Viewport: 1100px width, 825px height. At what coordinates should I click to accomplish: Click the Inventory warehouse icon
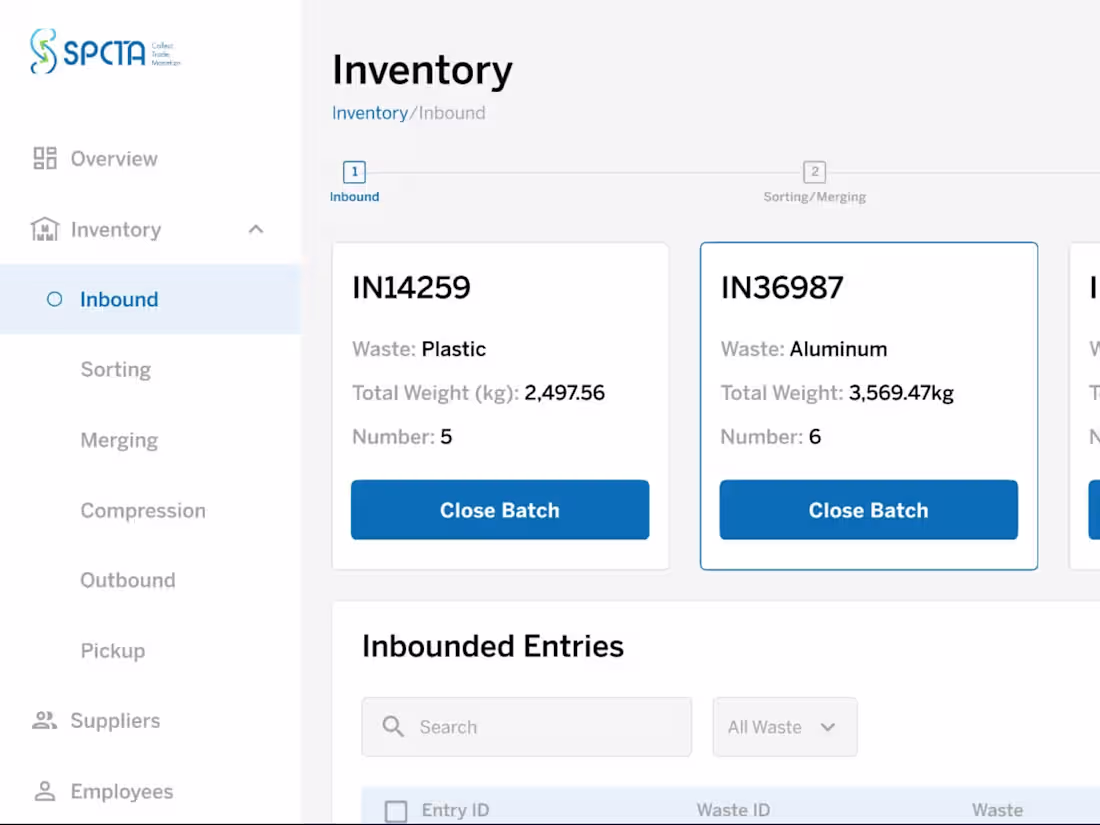coord(45,229)
